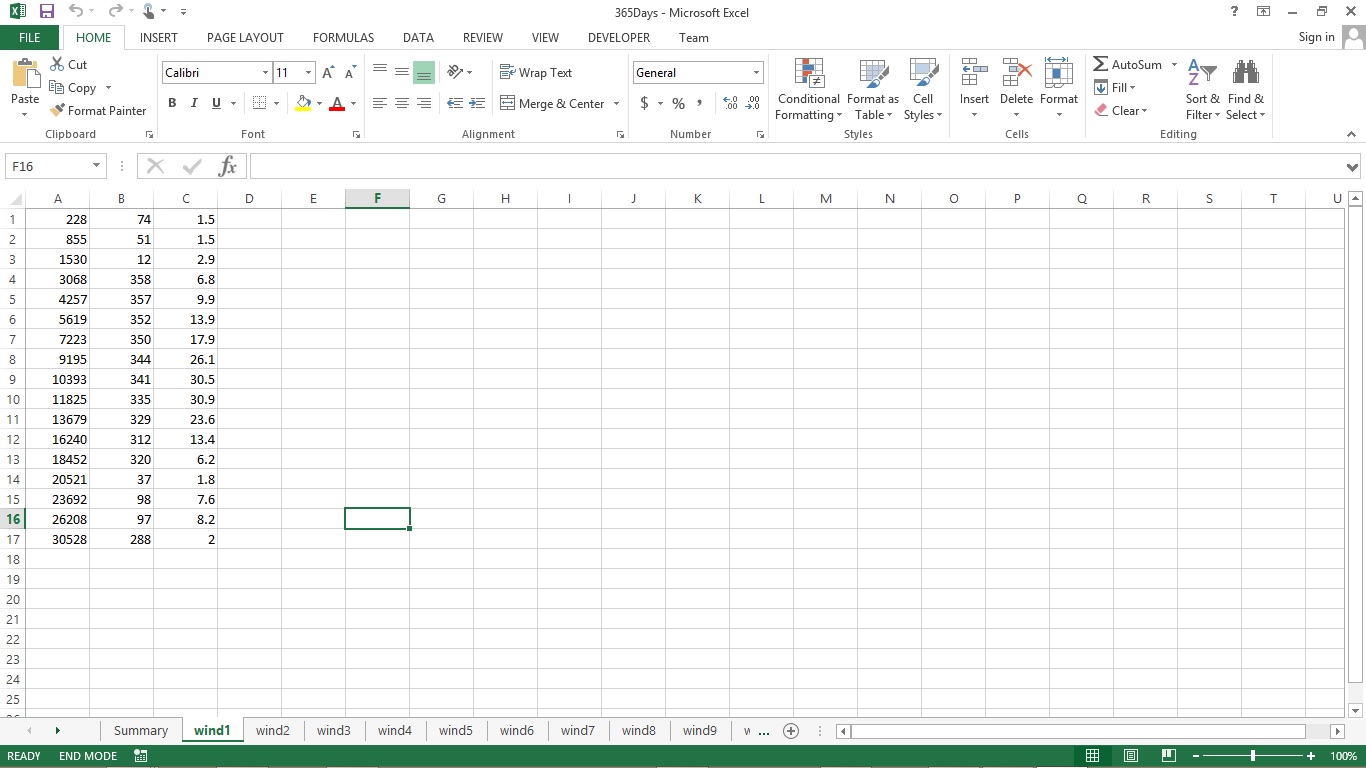Switch to the FORMULAS ribbon tab
1366x768 pixels.
(343, 37)
